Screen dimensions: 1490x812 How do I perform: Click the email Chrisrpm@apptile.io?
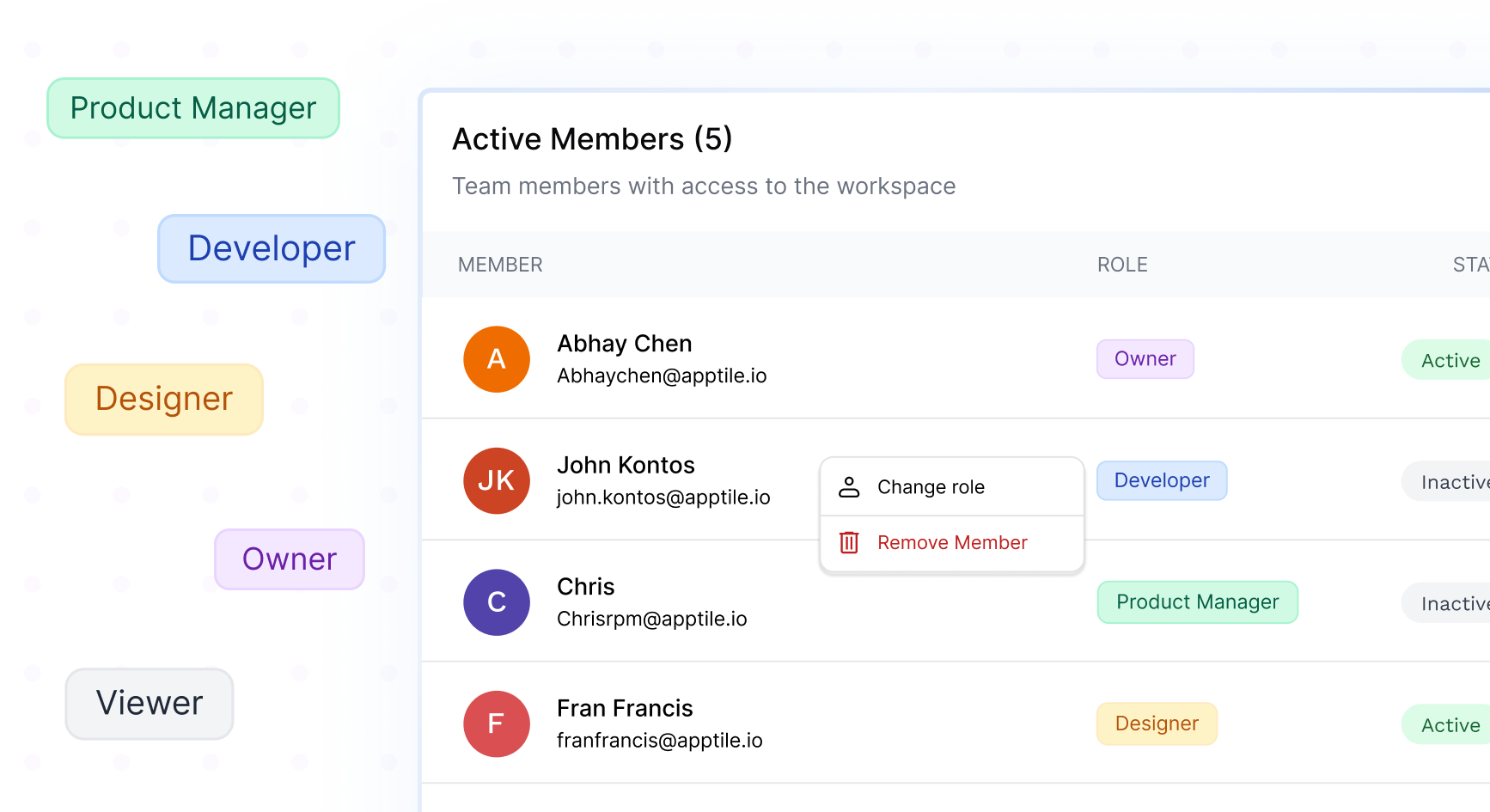(652, 620)
